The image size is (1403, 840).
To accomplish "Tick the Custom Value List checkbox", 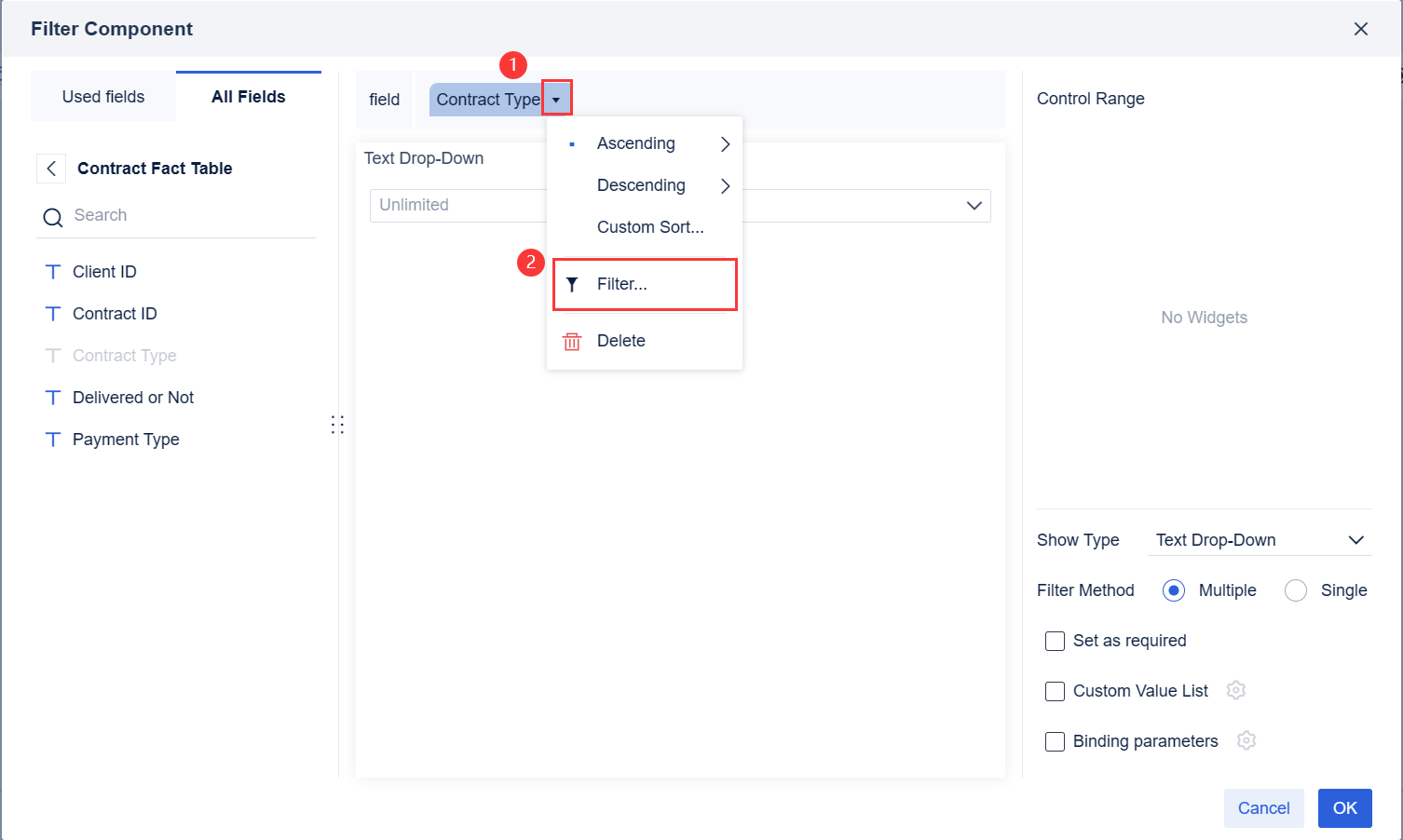I will [x=1055, y=691].
